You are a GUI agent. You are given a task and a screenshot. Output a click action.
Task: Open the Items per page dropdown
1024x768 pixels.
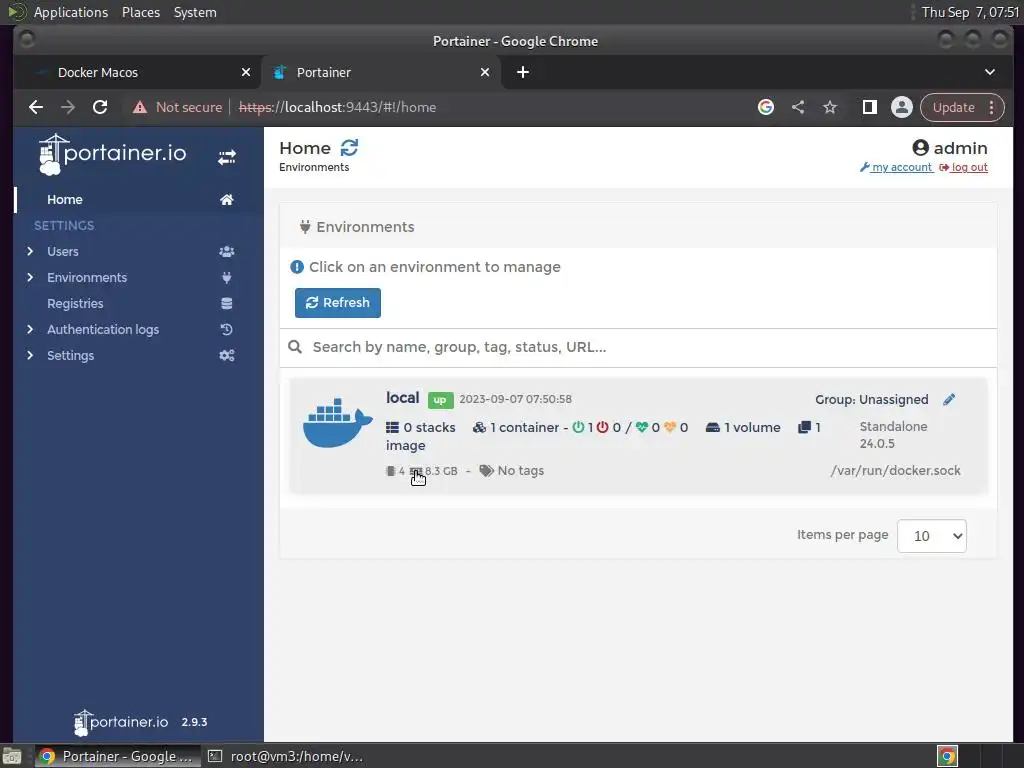pyautogui.click(x=932, y=536)
